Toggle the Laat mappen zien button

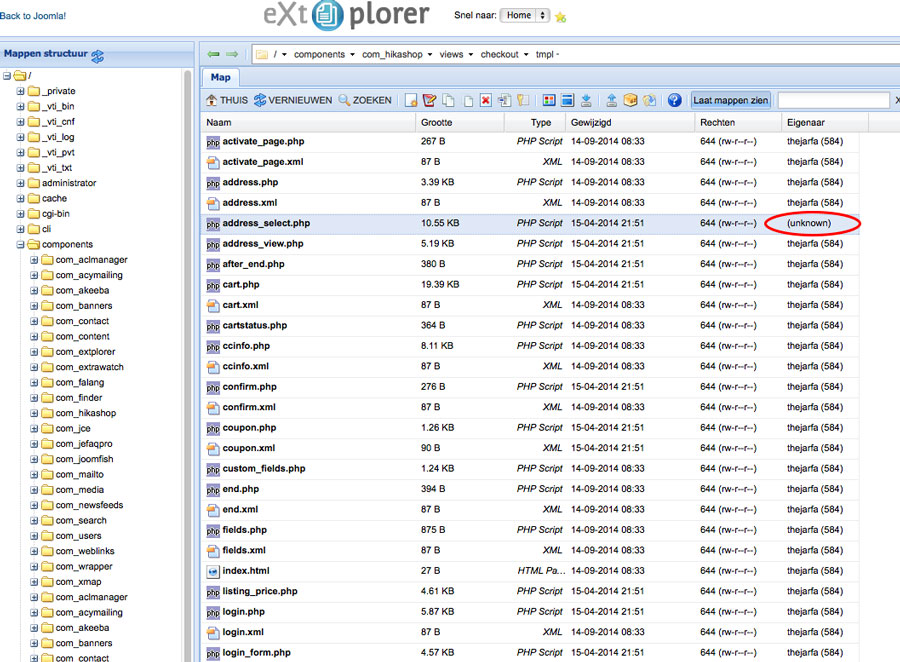(731, 100)
